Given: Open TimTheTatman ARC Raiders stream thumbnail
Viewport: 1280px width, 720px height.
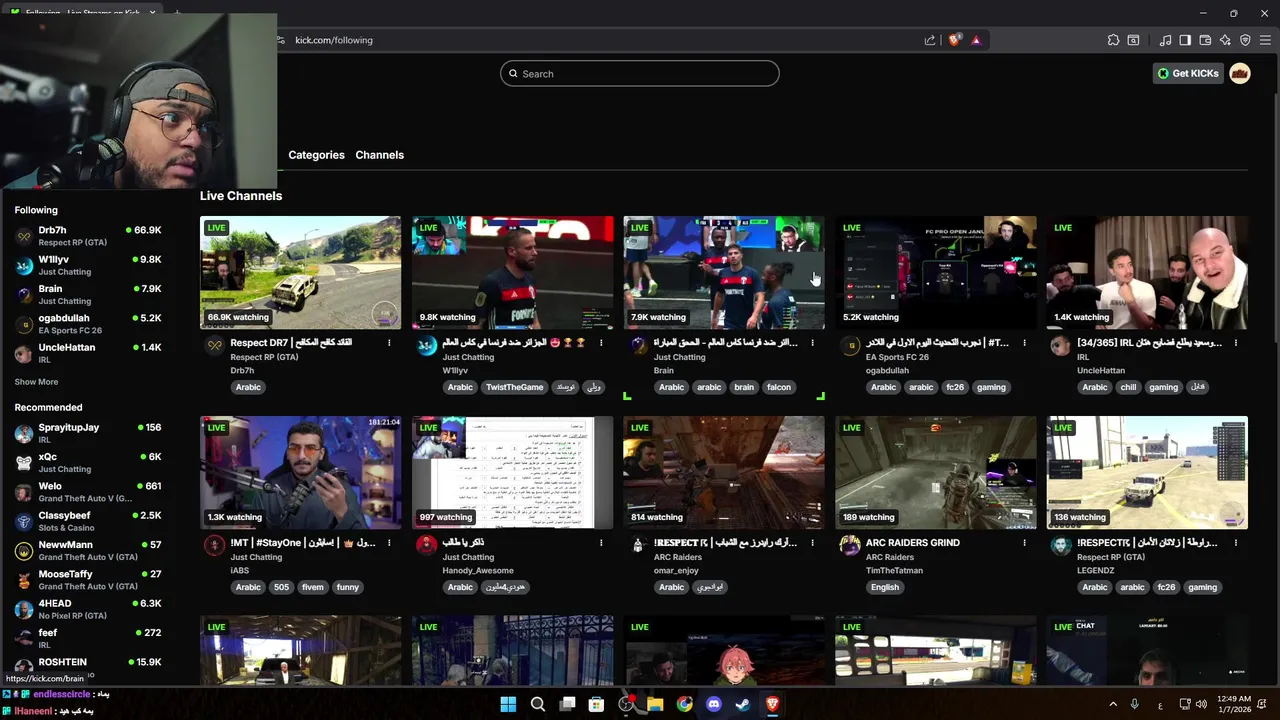Looking at the screenshot, I should [935, 472].
